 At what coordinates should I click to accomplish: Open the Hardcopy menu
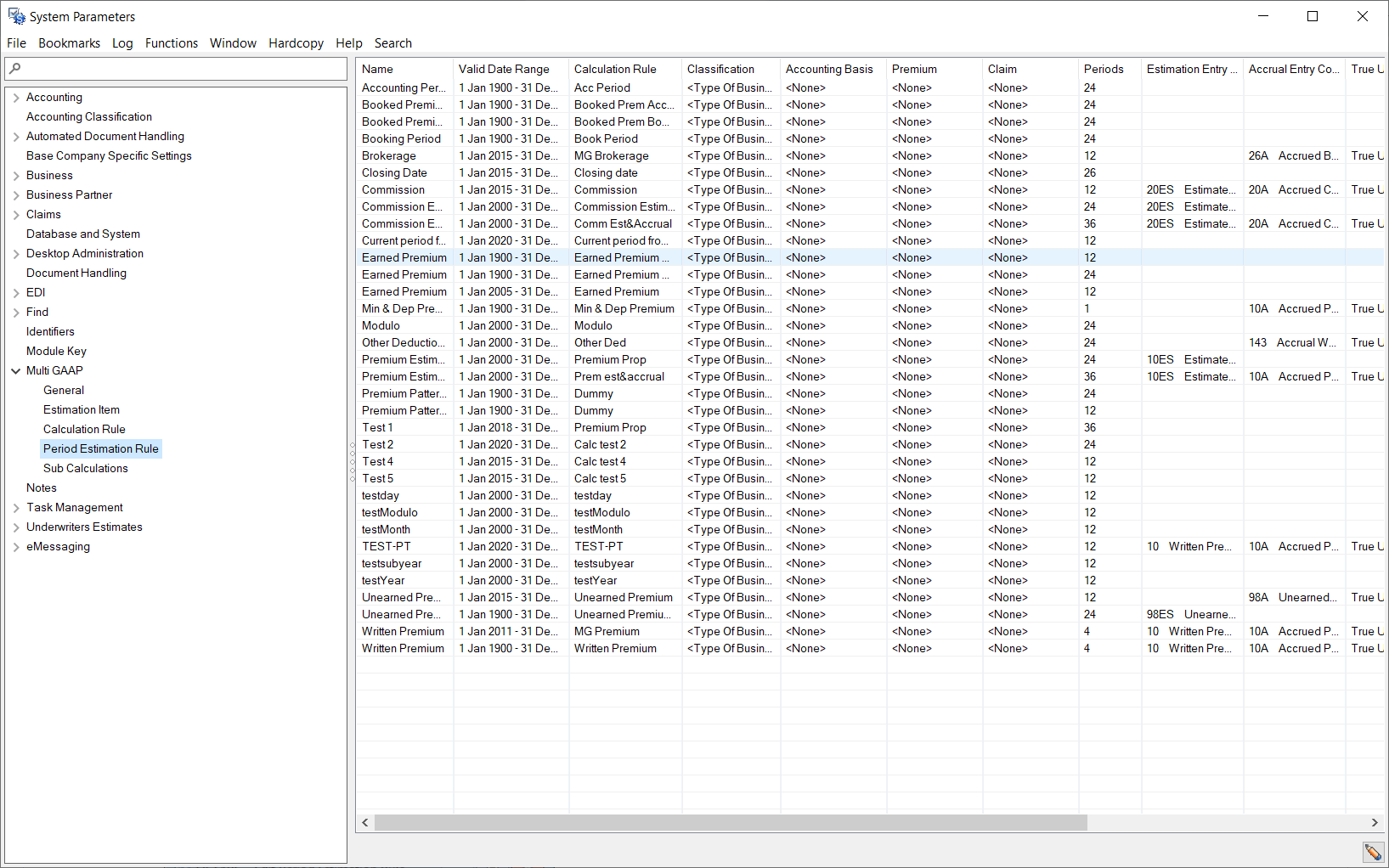[x=296, y=43]
